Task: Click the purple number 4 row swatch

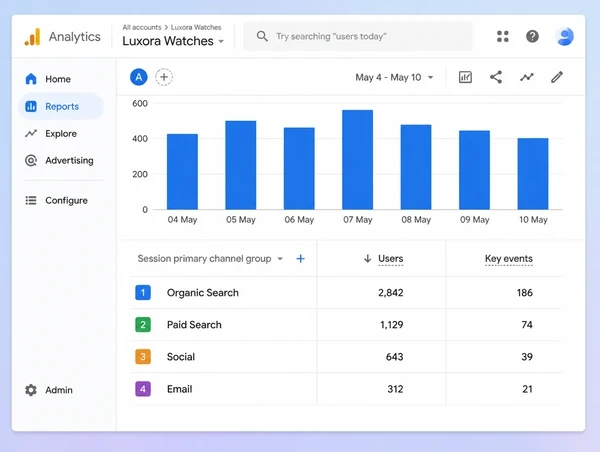Action: [x=143, y=389]
